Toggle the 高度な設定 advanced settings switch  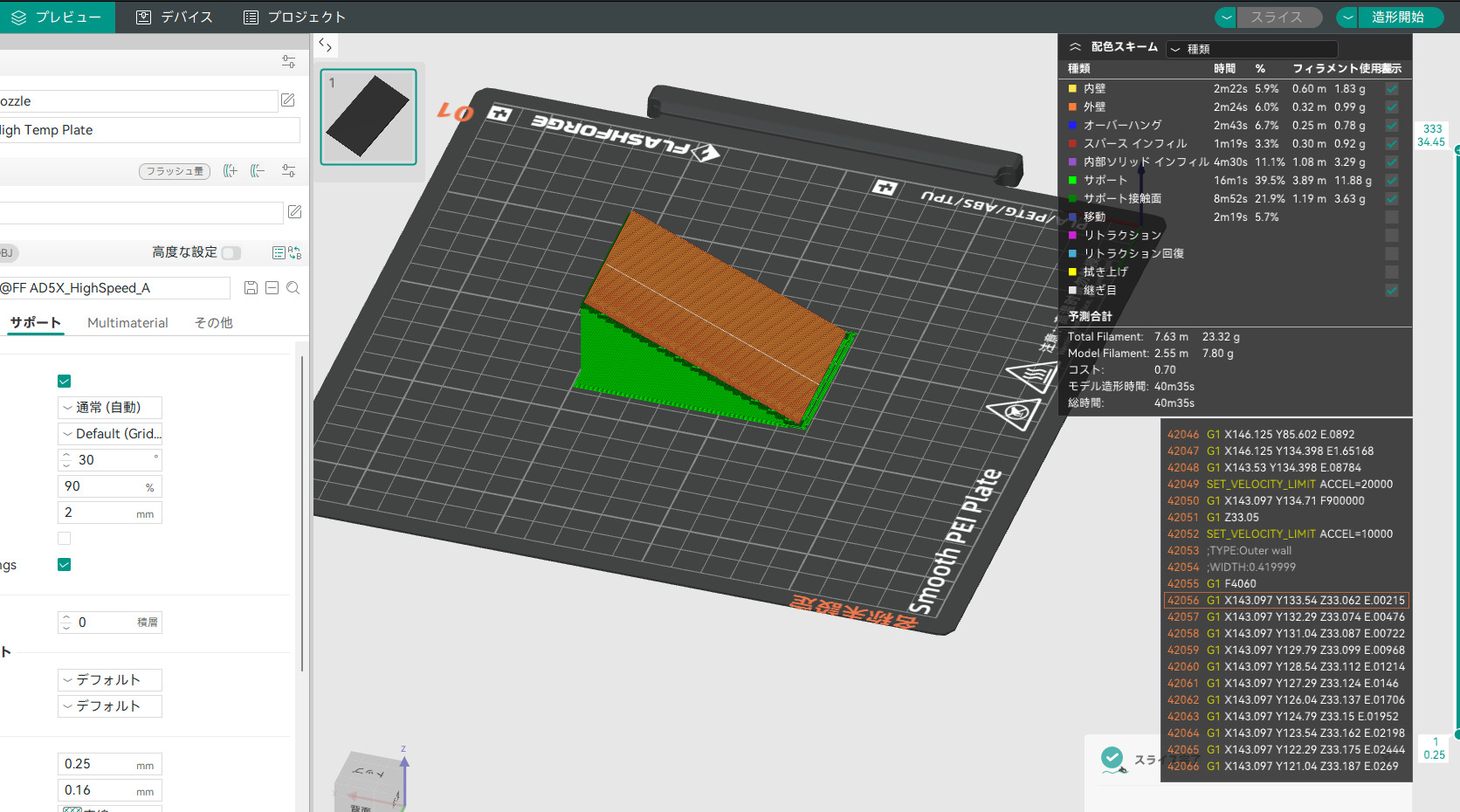point(231,252)
